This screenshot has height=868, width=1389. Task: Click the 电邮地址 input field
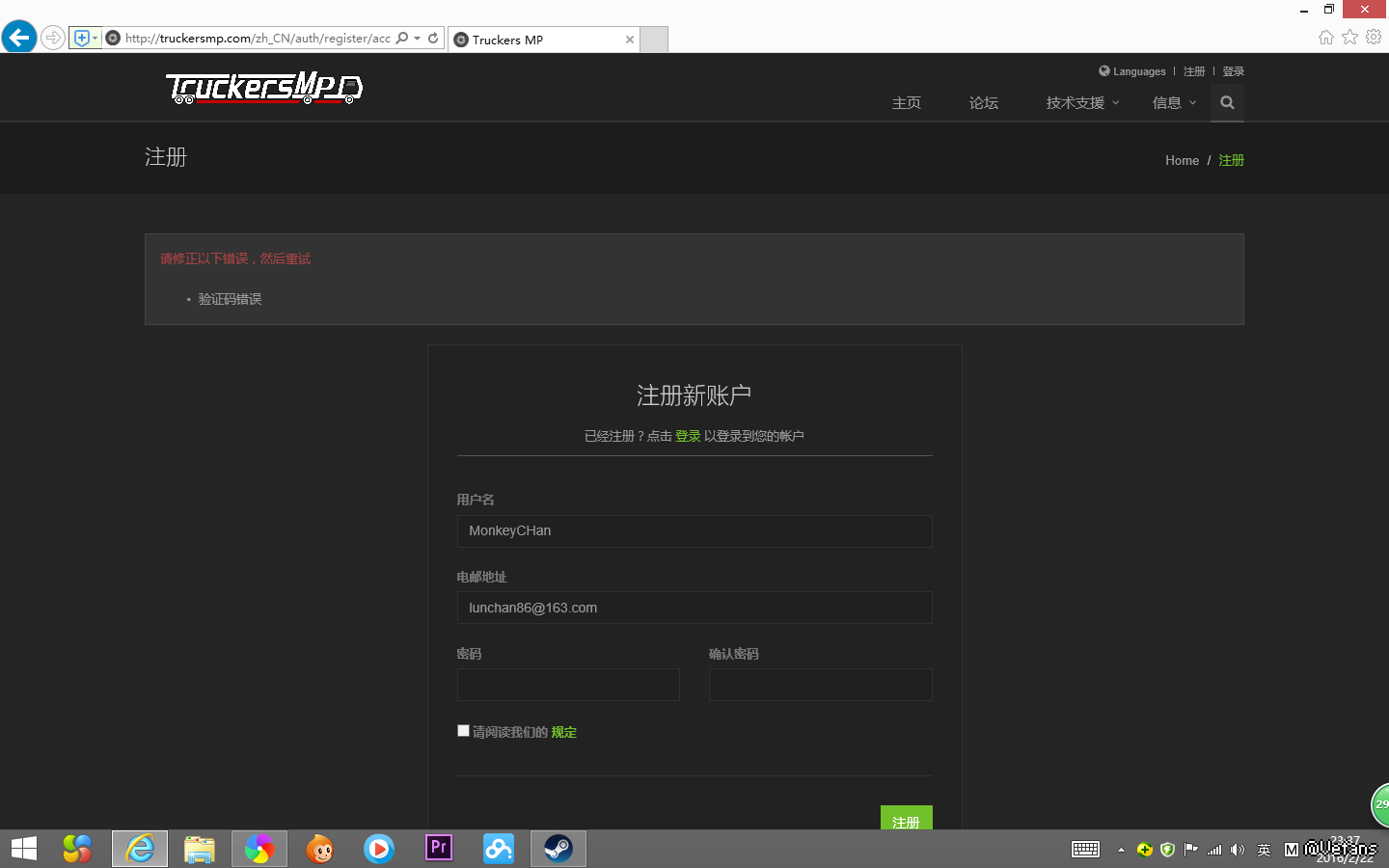[694, 608]
